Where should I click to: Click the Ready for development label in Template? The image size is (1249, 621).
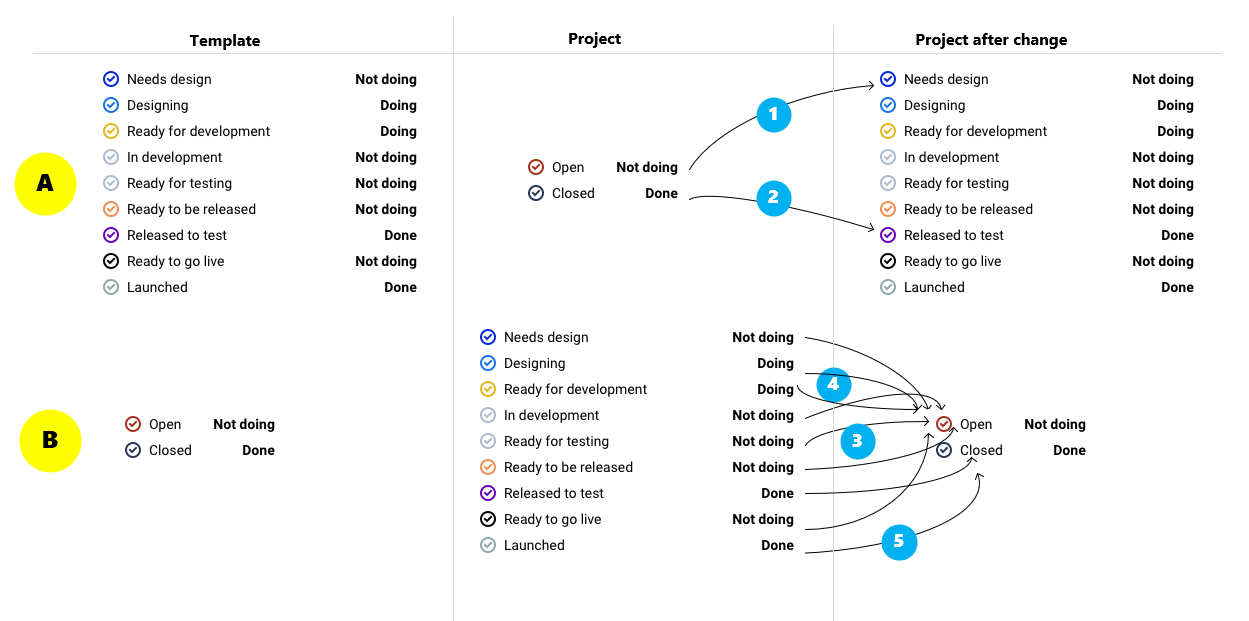click(x=198, y=131)
